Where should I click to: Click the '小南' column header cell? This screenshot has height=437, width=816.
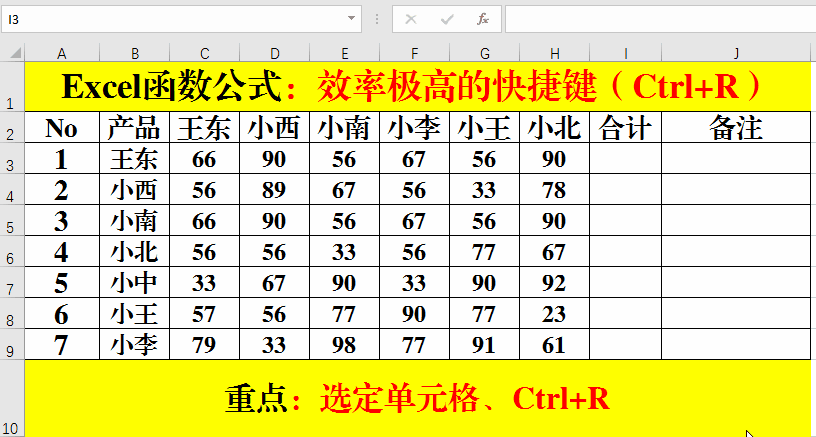point(345,127)
